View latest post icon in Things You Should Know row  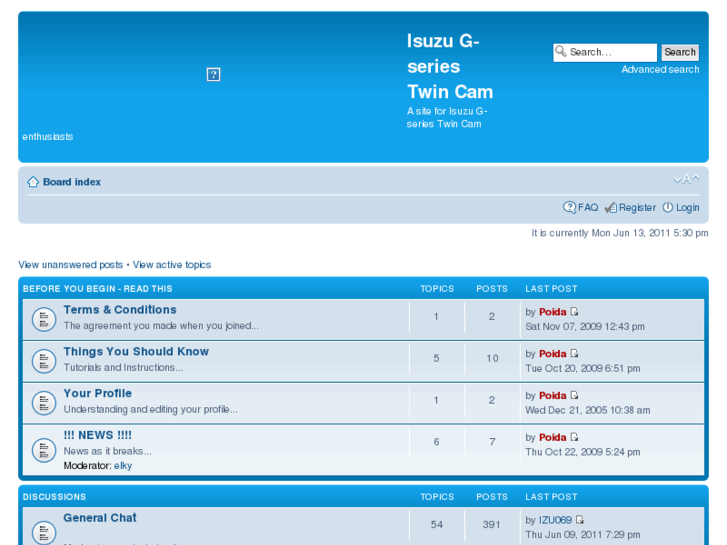(x=574, y=353)
